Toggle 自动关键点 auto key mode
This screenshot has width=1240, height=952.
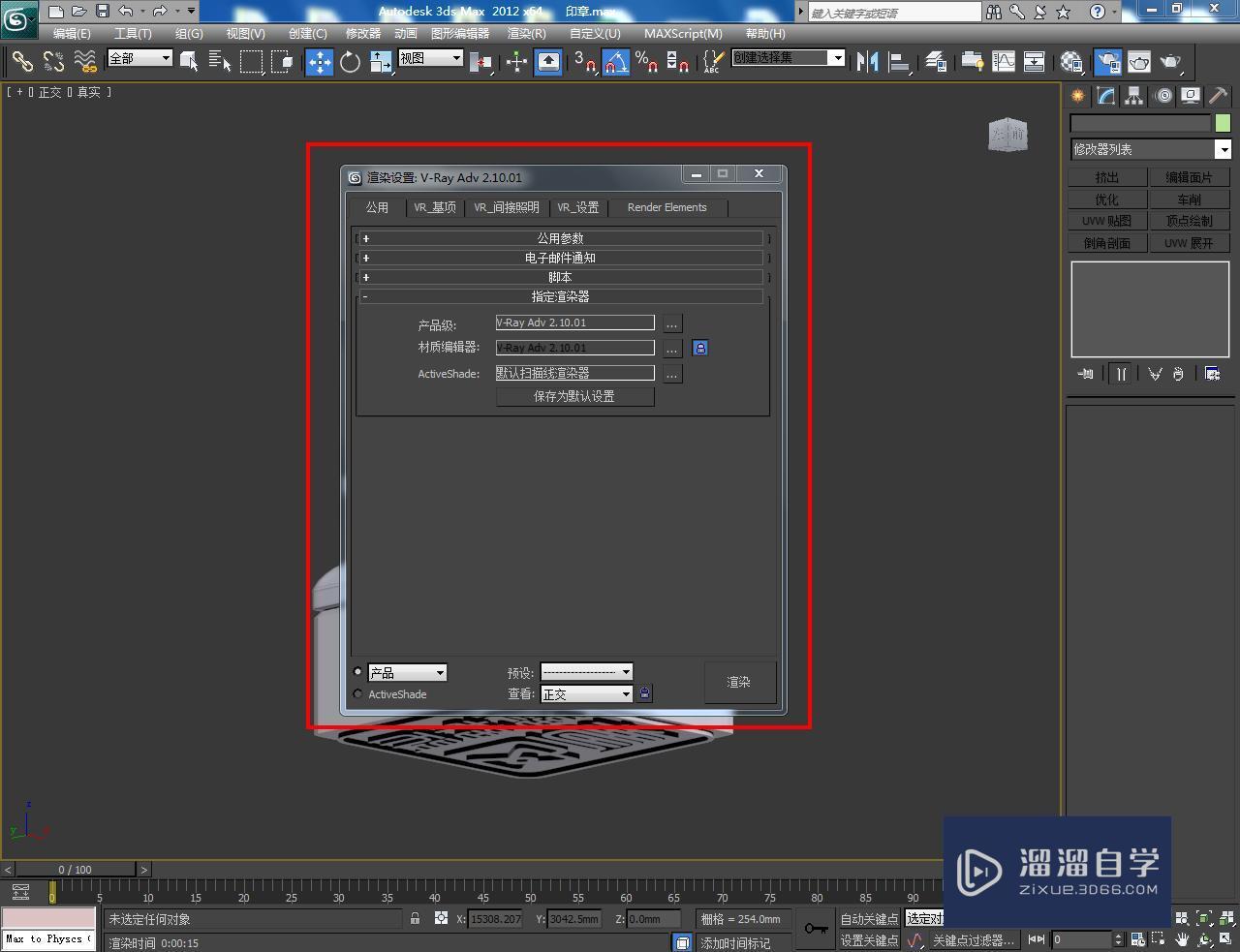tap(869, 919)
